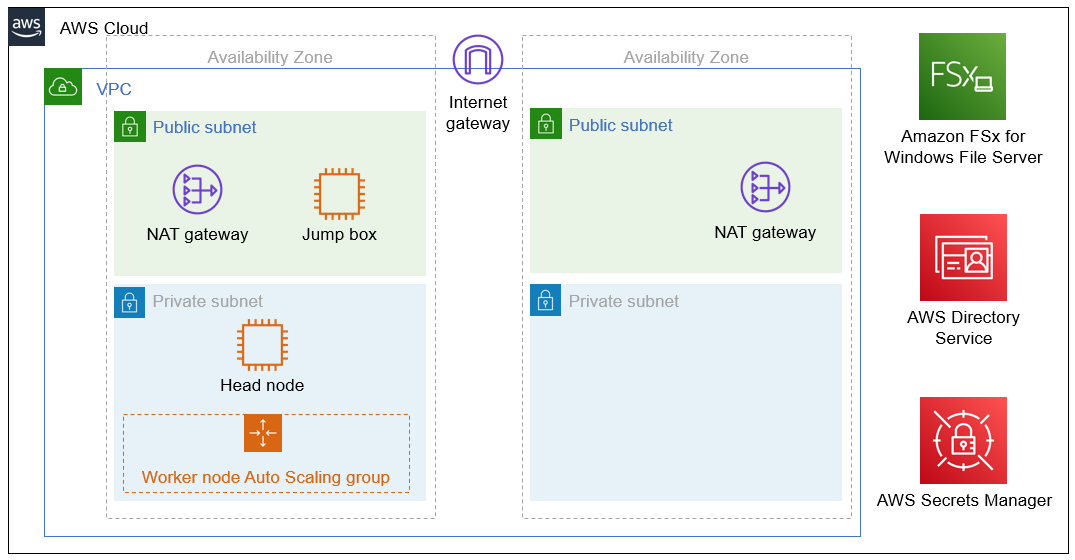Click the right Private subnet lock icon
The height and width of the screenshot is (560, 1075).
[546, 300]
